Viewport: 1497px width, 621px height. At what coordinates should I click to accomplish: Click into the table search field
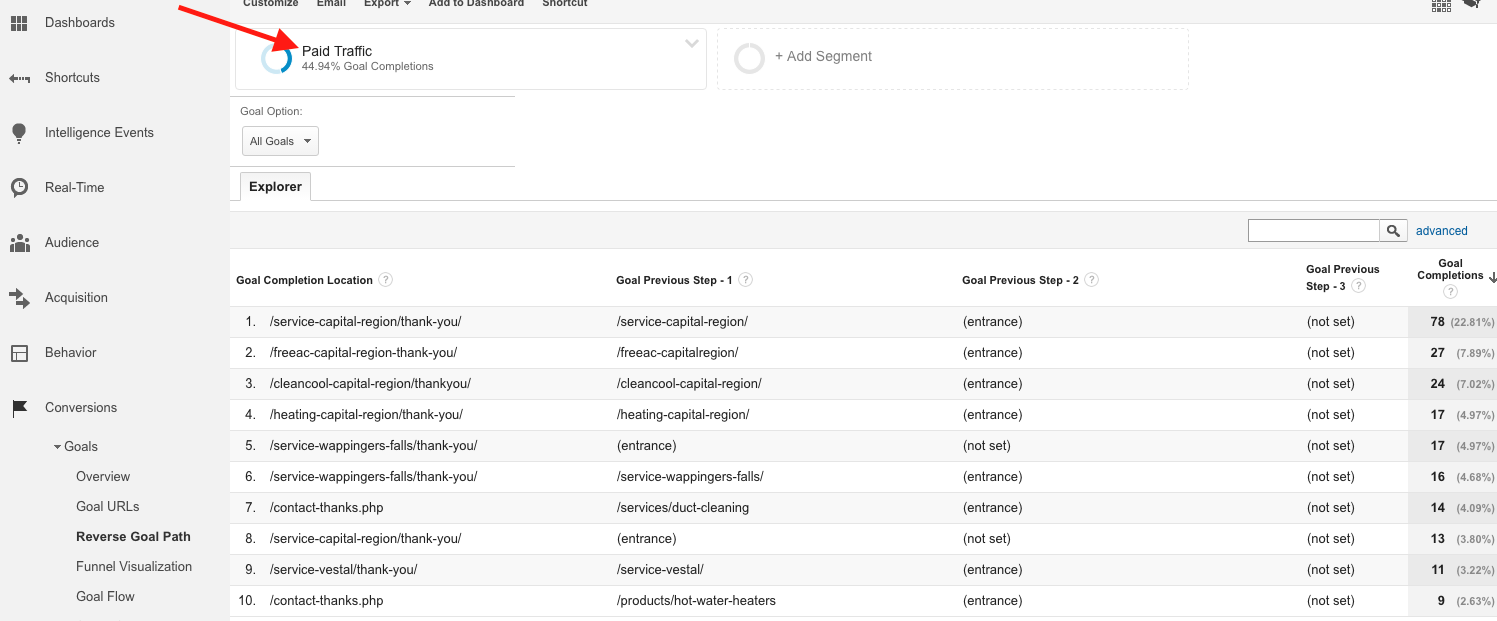(1313, 231)
